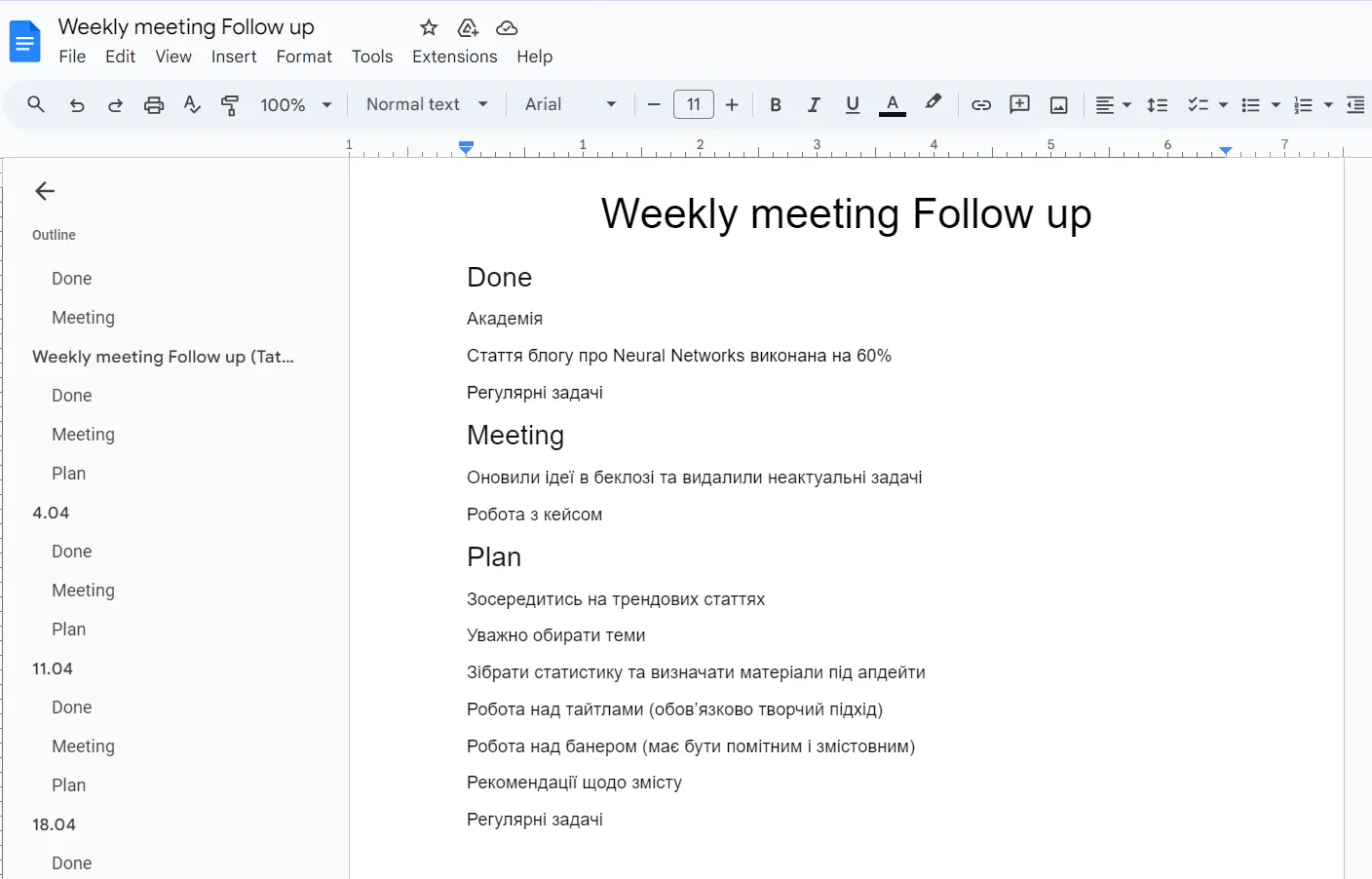This screenshot has height=879, width=1372.
Task: Insert an image
Action: (x=1059, y=104)
